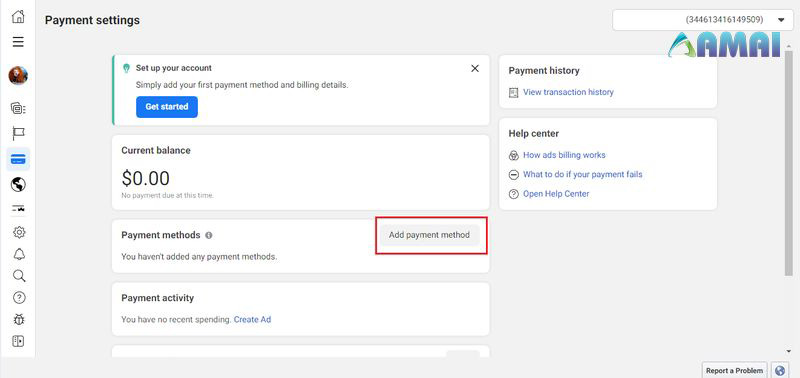This screenshot has width=800, height=378.
Task: Open the hamburger menu in sidebar
Action: pos(18,42)
